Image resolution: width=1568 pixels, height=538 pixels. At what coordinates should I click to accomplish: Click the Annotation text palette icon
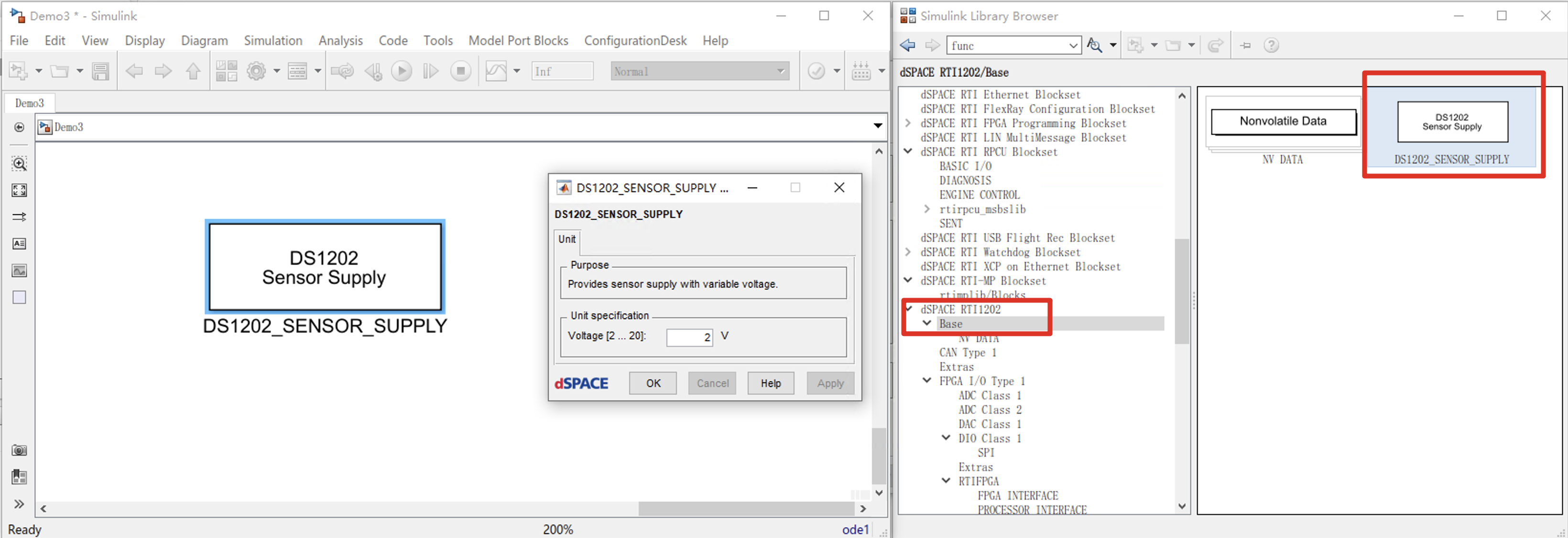[x=20, y=244]
